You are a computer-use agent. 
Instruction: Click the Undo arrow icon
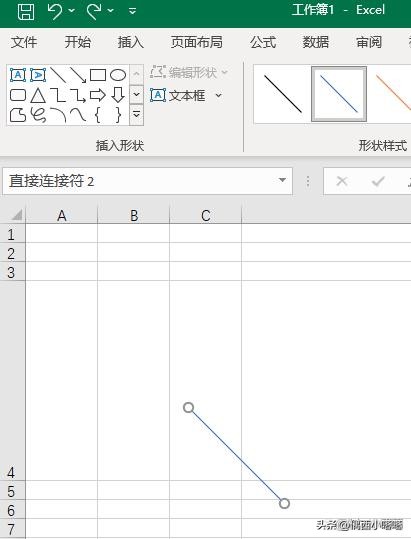pyautogui.click(x=55, y=12)
